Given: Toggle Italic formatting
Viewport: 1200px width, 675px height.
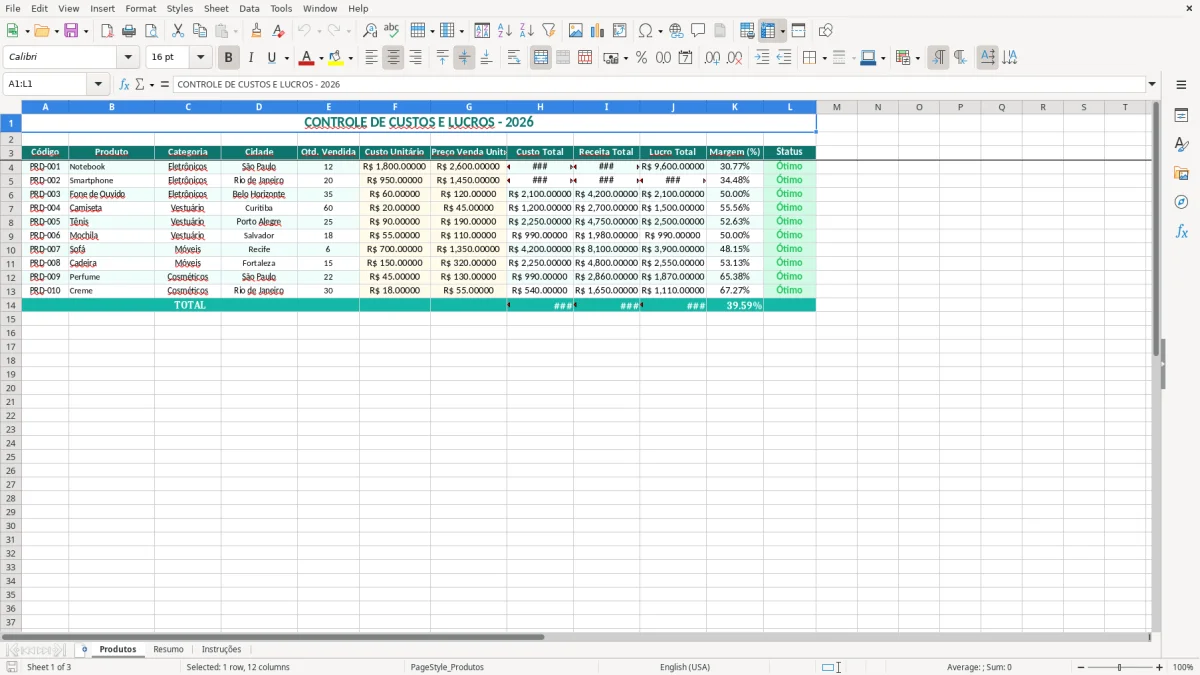Looking at the screenshot, I should point(250,58).
